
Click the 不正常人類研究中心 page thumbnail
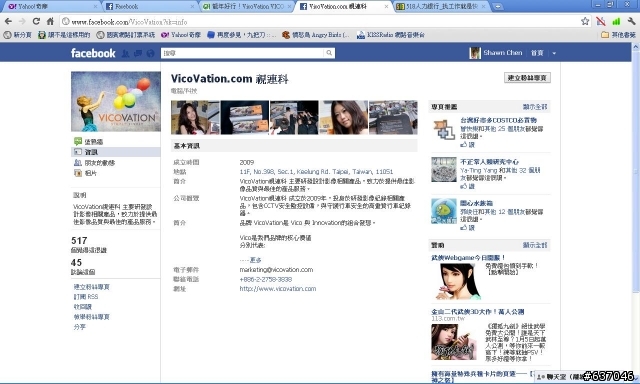click(444, 169)
